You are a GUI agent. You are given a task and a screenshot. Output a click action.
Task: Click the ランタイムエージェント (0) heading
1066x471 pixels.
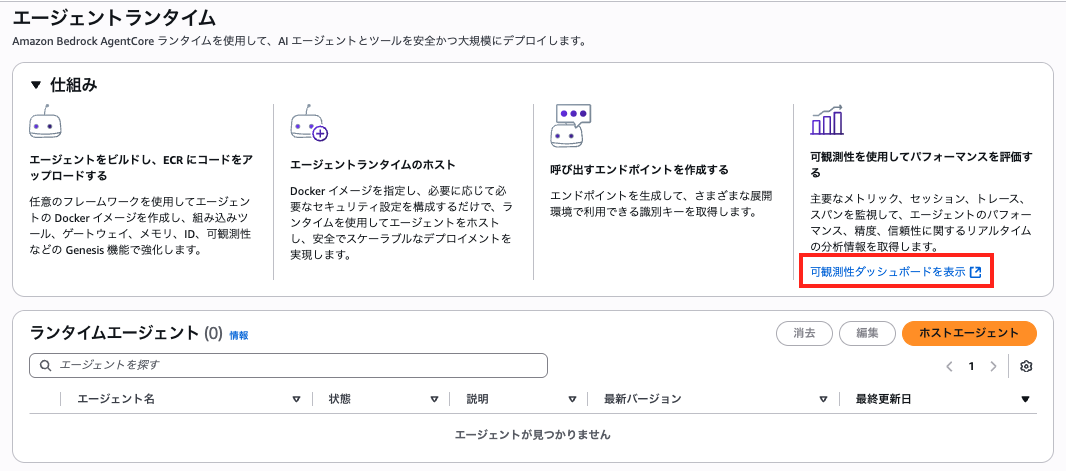[x=126, y=333]
